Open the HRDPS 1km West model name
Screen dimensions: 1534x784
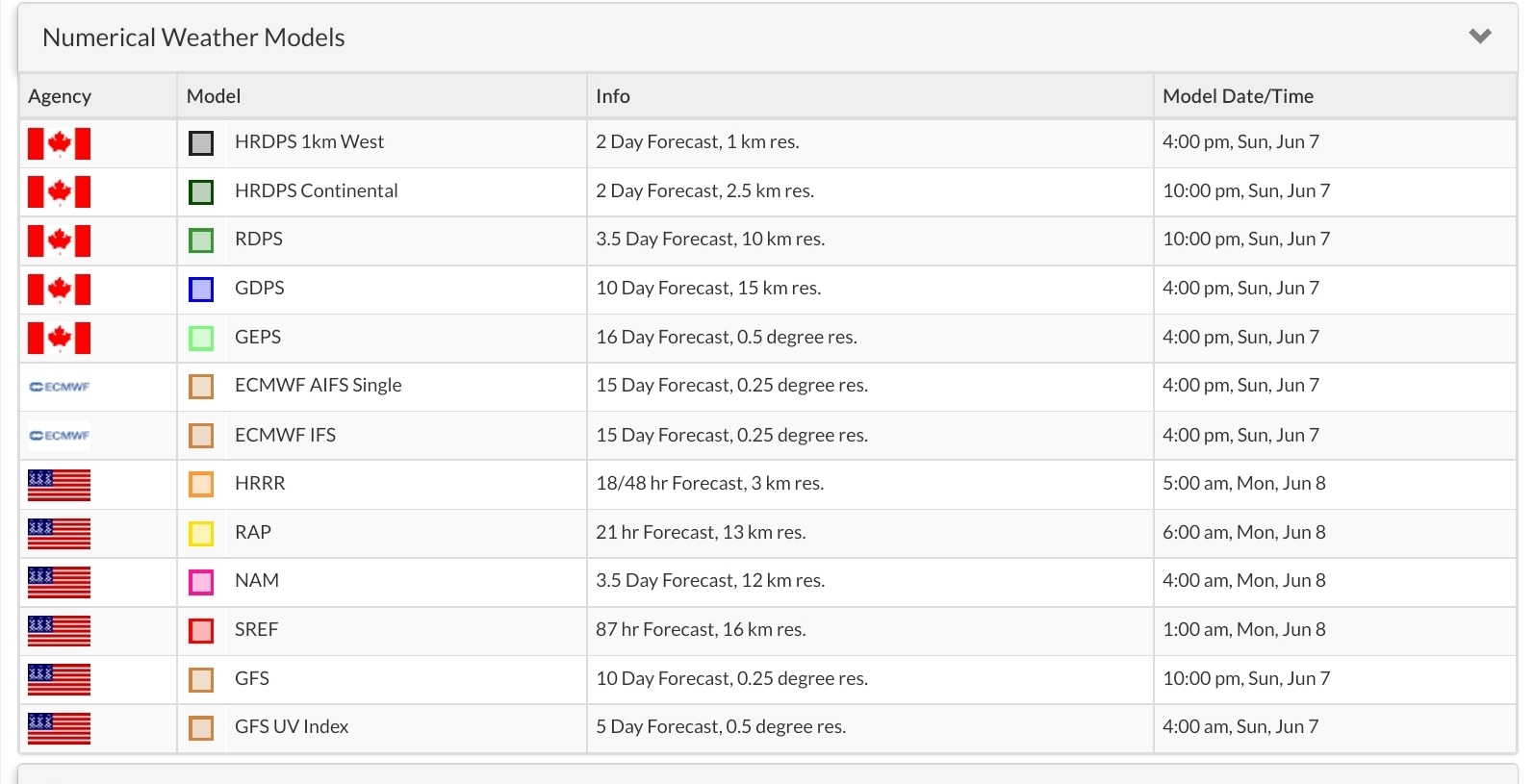point(309,141)
